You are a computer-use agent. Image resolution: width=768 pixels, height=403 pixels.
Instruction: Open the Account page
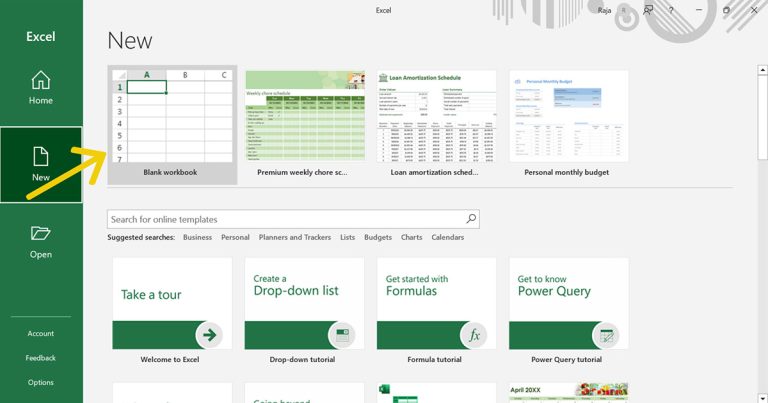[x=41, y=334]
